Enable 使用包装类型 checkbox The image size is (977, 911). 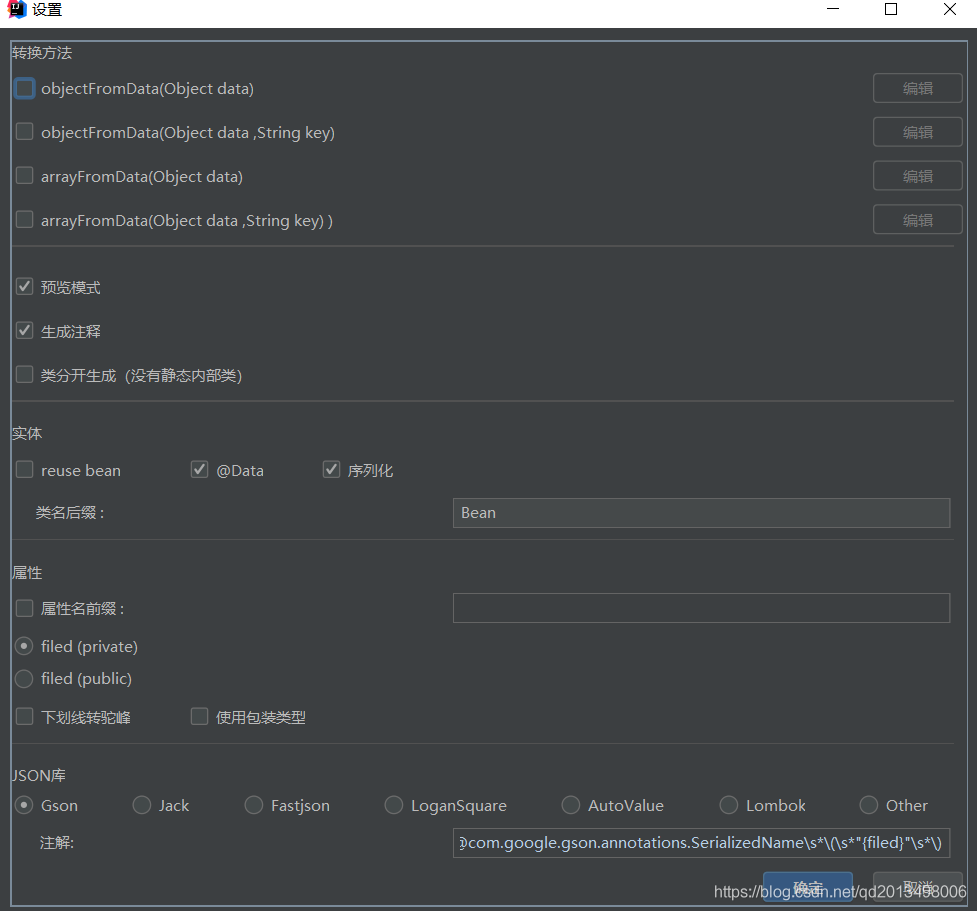coord(199,717)
